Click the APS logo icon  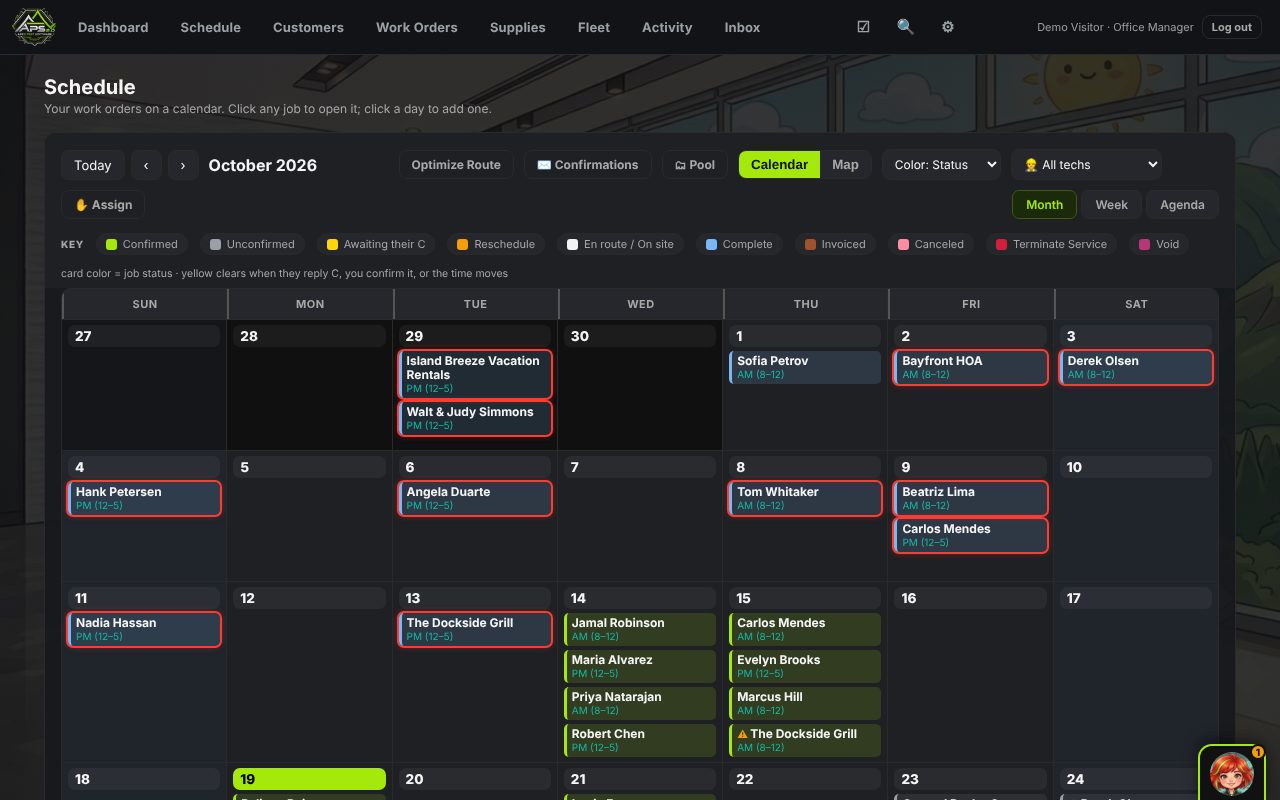tap(33, 27)
